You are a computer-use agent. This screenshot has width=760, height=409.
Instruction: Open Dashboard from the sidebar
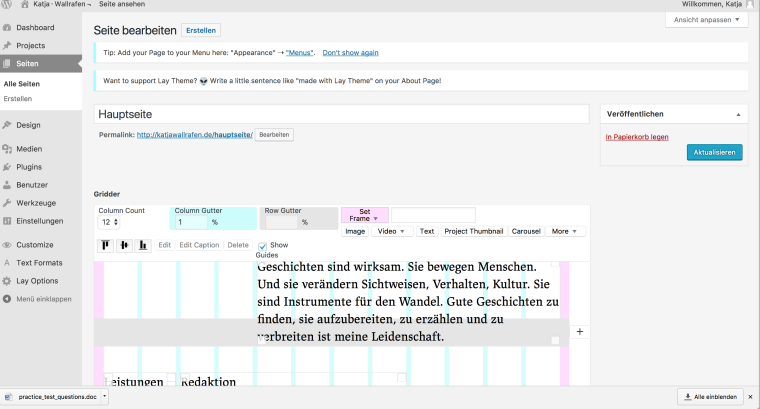point(35,27)
